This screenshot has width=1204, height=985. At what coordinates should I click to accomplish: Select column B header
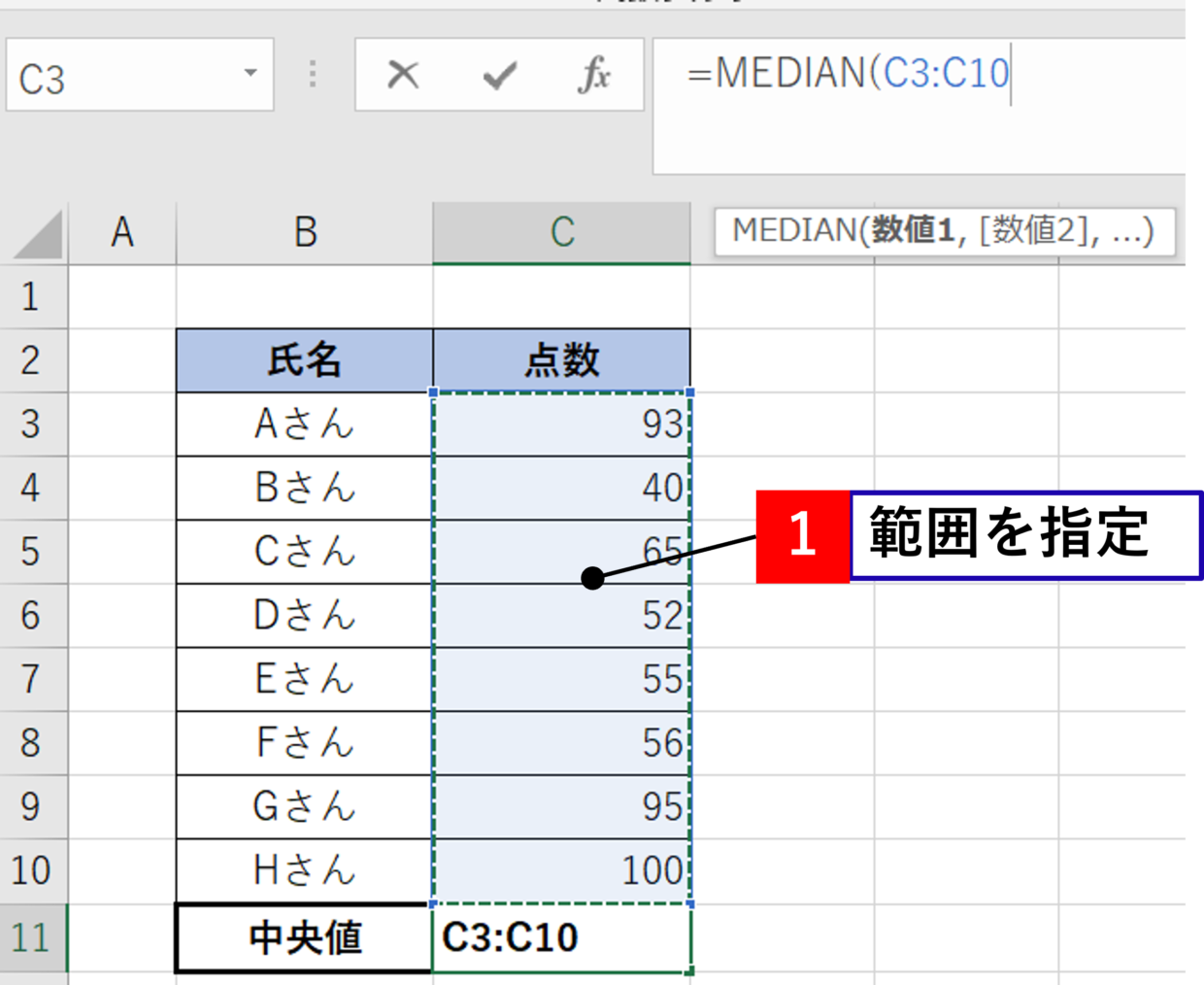305,233
